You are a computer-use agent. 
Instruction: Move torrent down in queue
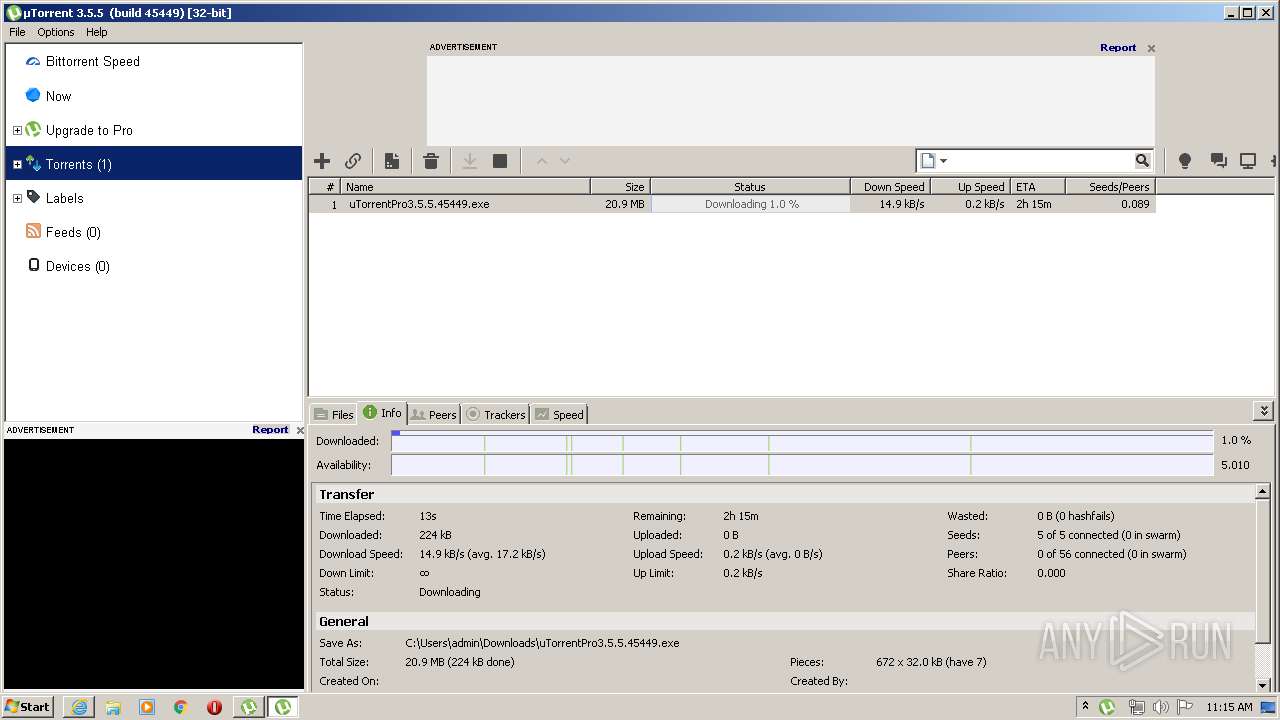(565, 161)
